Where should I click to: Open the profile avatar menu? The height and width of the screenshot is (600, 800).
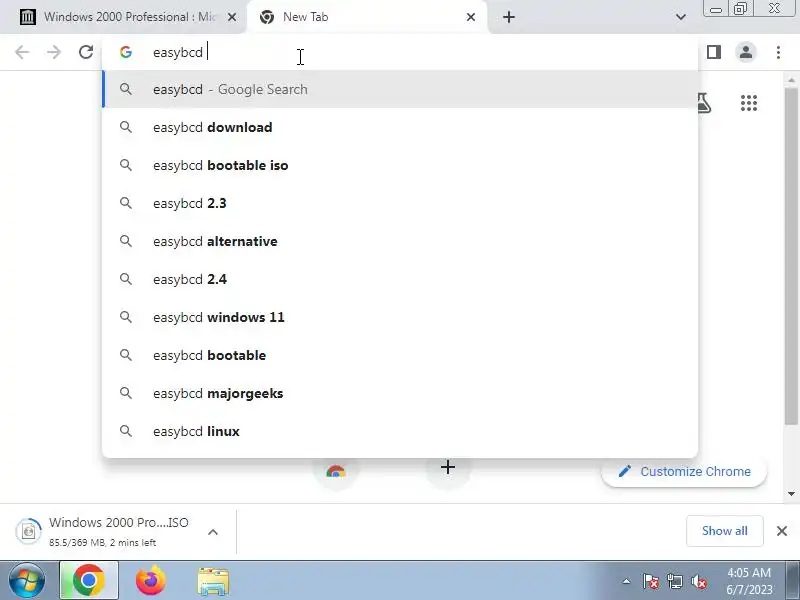pyautogui.click(x=746, y=52)
